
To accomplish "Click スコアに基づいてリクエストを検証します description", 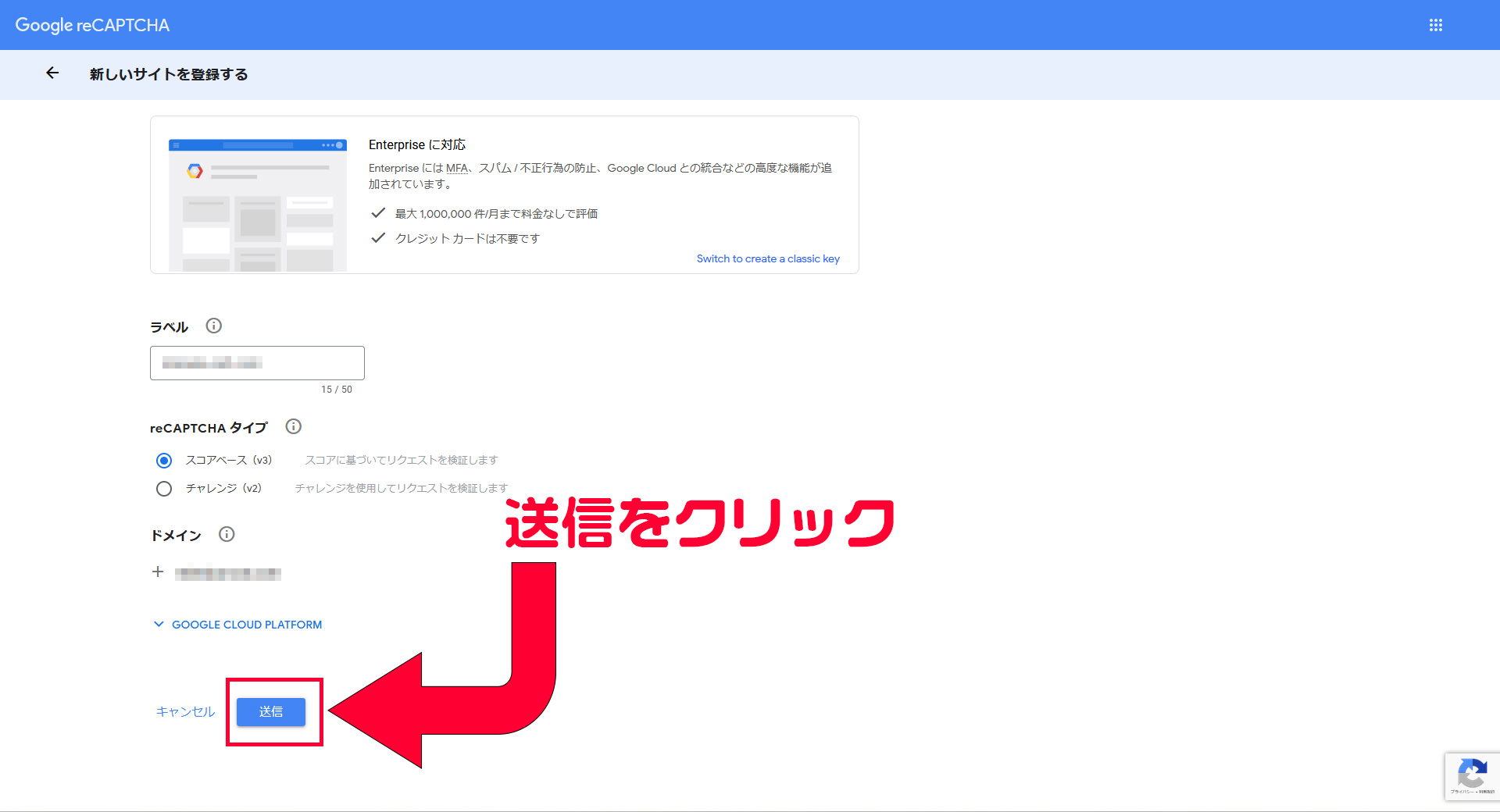I will point(402,460).
